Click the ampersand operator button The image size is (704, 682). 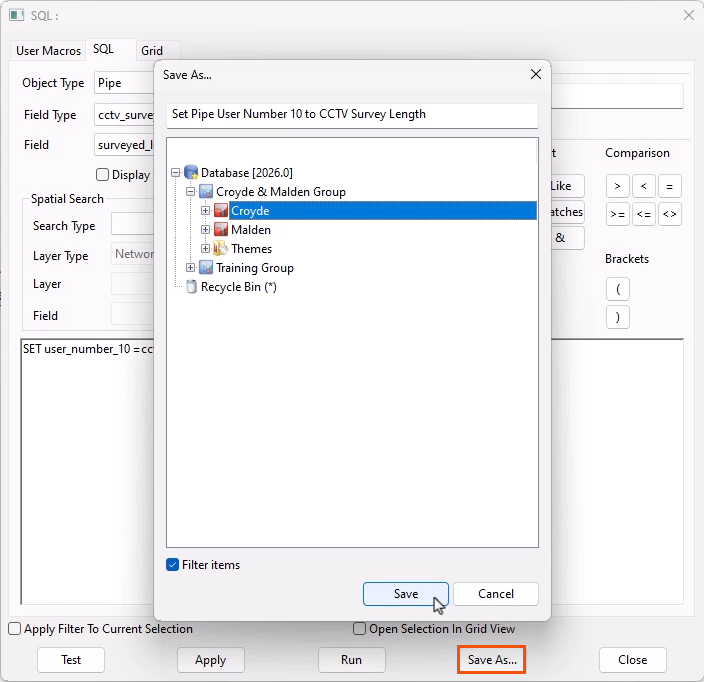pyautogui.click(x=567, y=238)
